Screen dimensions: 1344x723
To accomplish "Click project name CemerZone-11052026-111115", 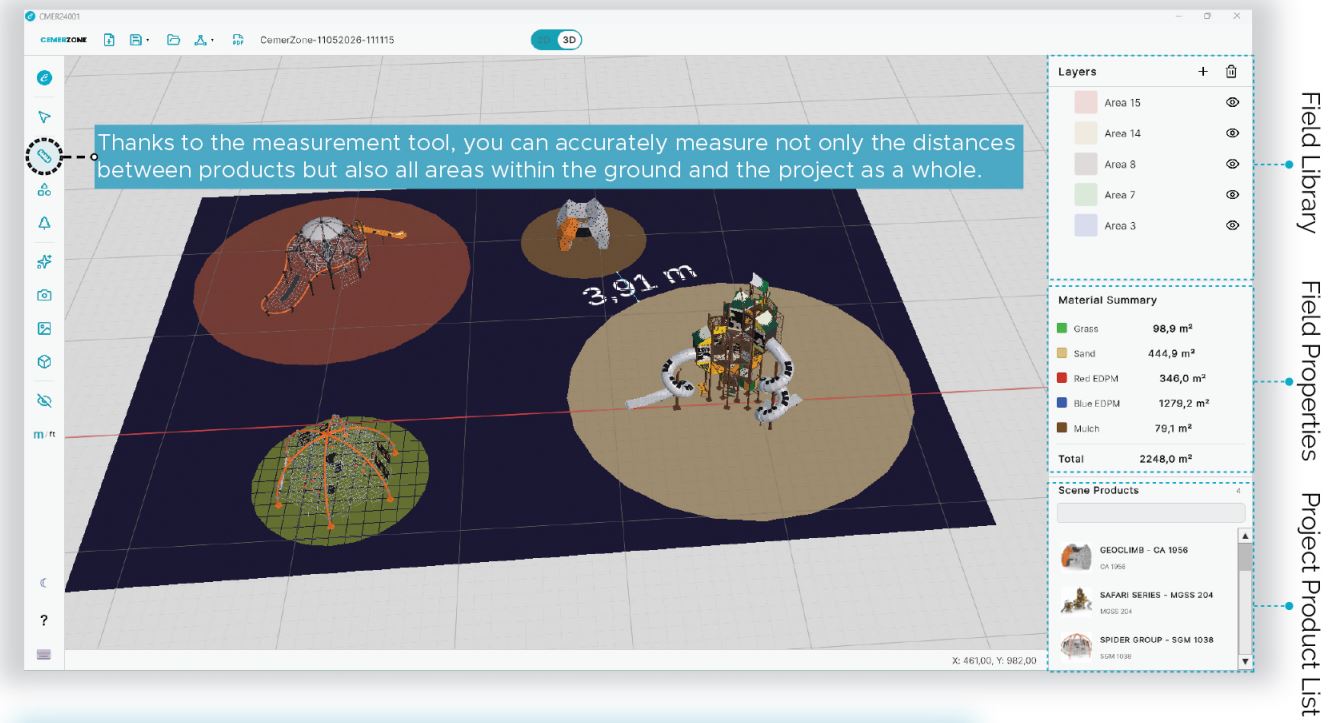I will (327, 41).
